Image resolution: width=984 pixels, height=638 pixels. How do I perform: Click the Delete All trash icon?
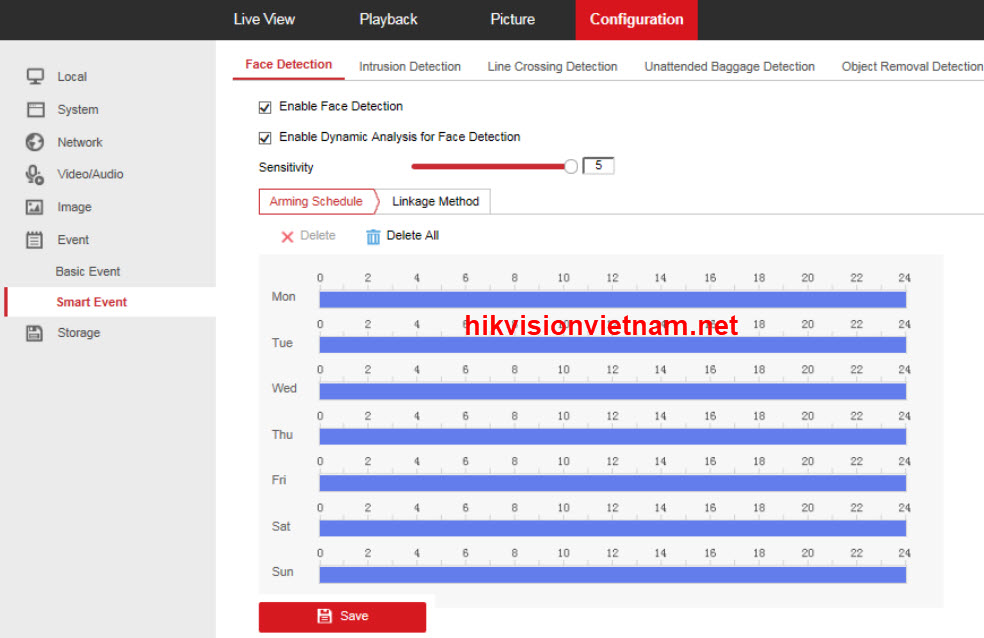373,236
